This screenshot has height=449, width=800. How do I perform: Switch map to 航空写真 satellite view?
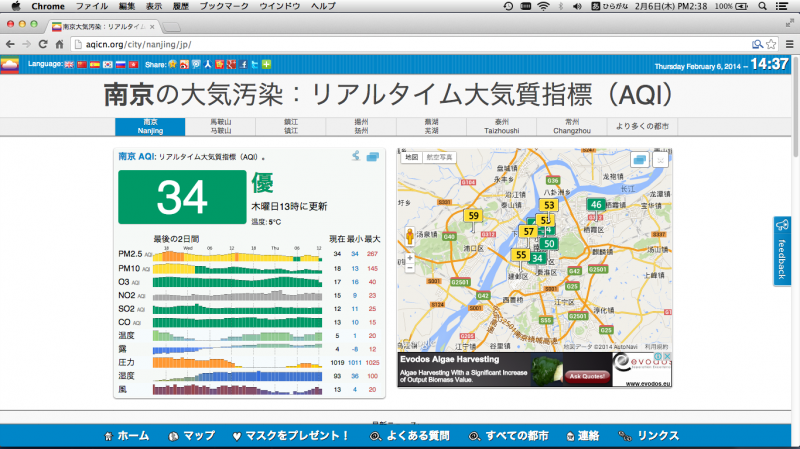[x=439, y=158]
